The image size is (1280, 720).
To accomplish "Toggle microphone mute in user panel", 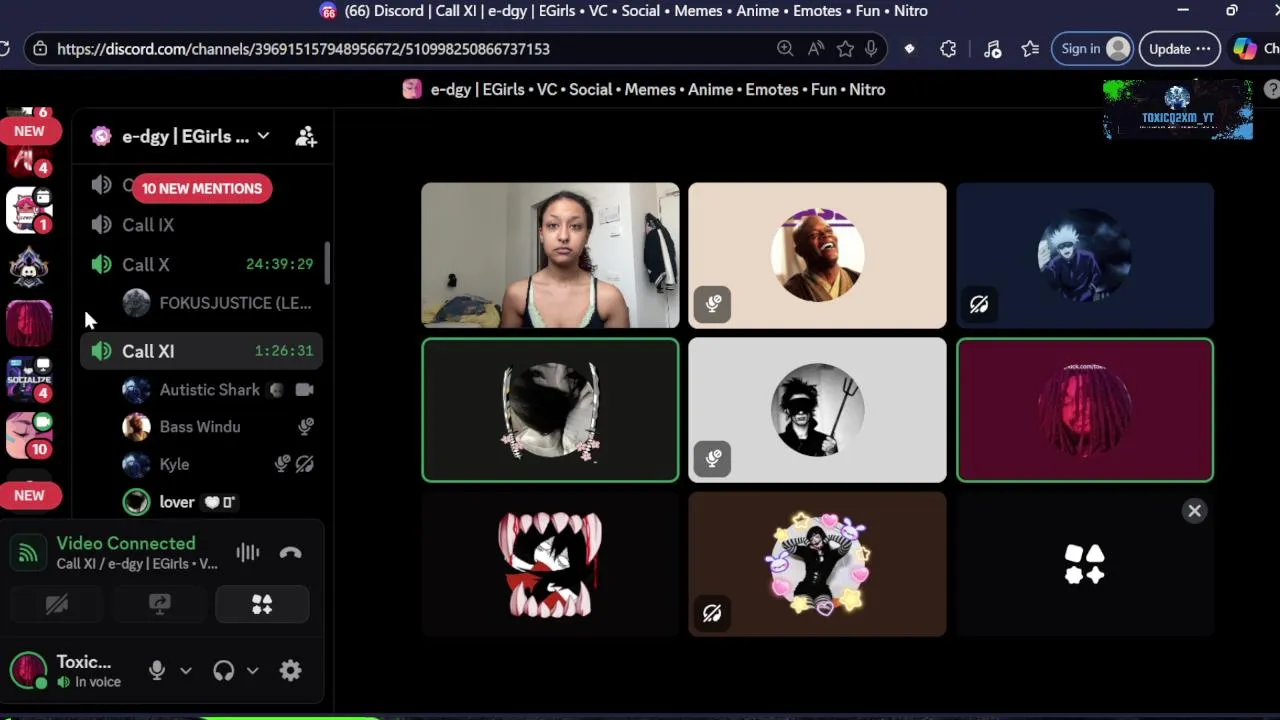I will click(x=157, y=671).
